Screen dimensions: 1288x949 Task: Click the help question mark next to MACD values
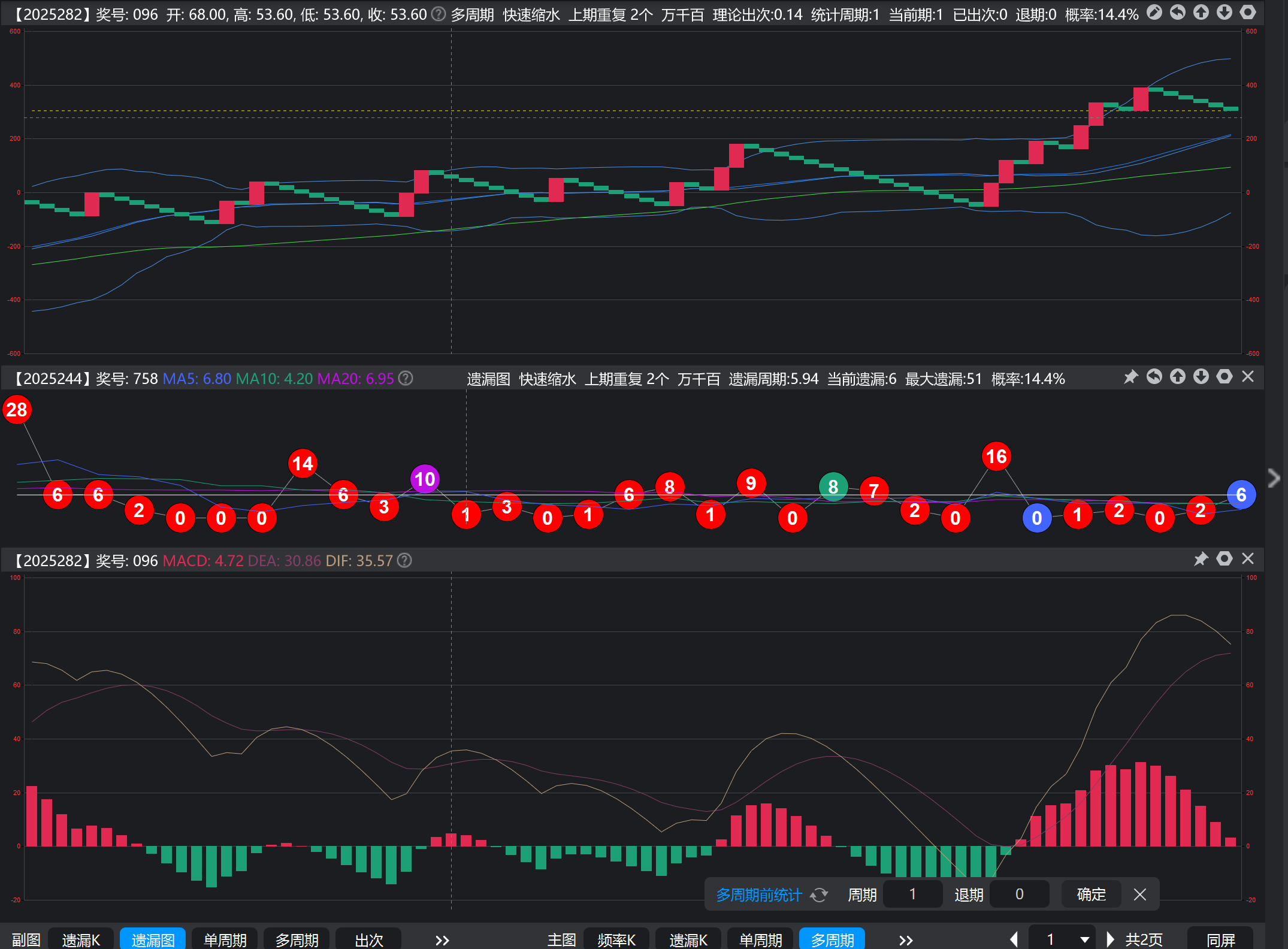point(405,561)
